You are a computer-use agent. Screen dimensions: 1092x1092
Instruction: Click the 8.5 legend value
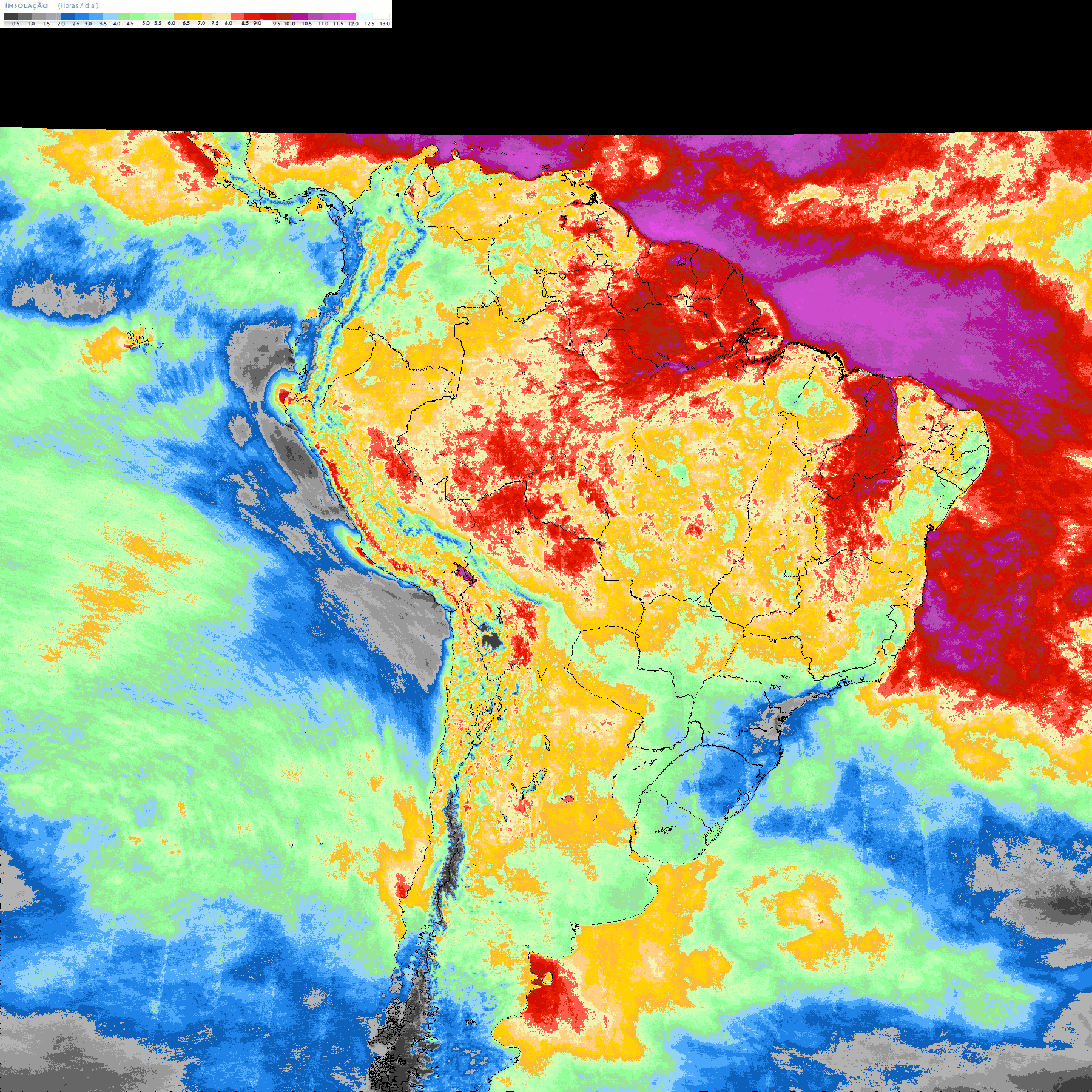coord(245,23)
